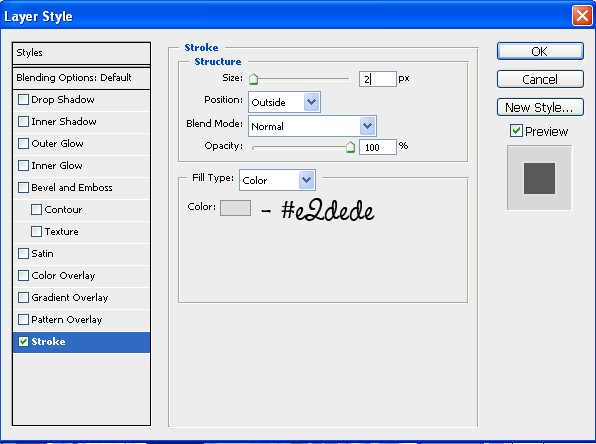Open the stroke Color swatch

pos(235,208)
